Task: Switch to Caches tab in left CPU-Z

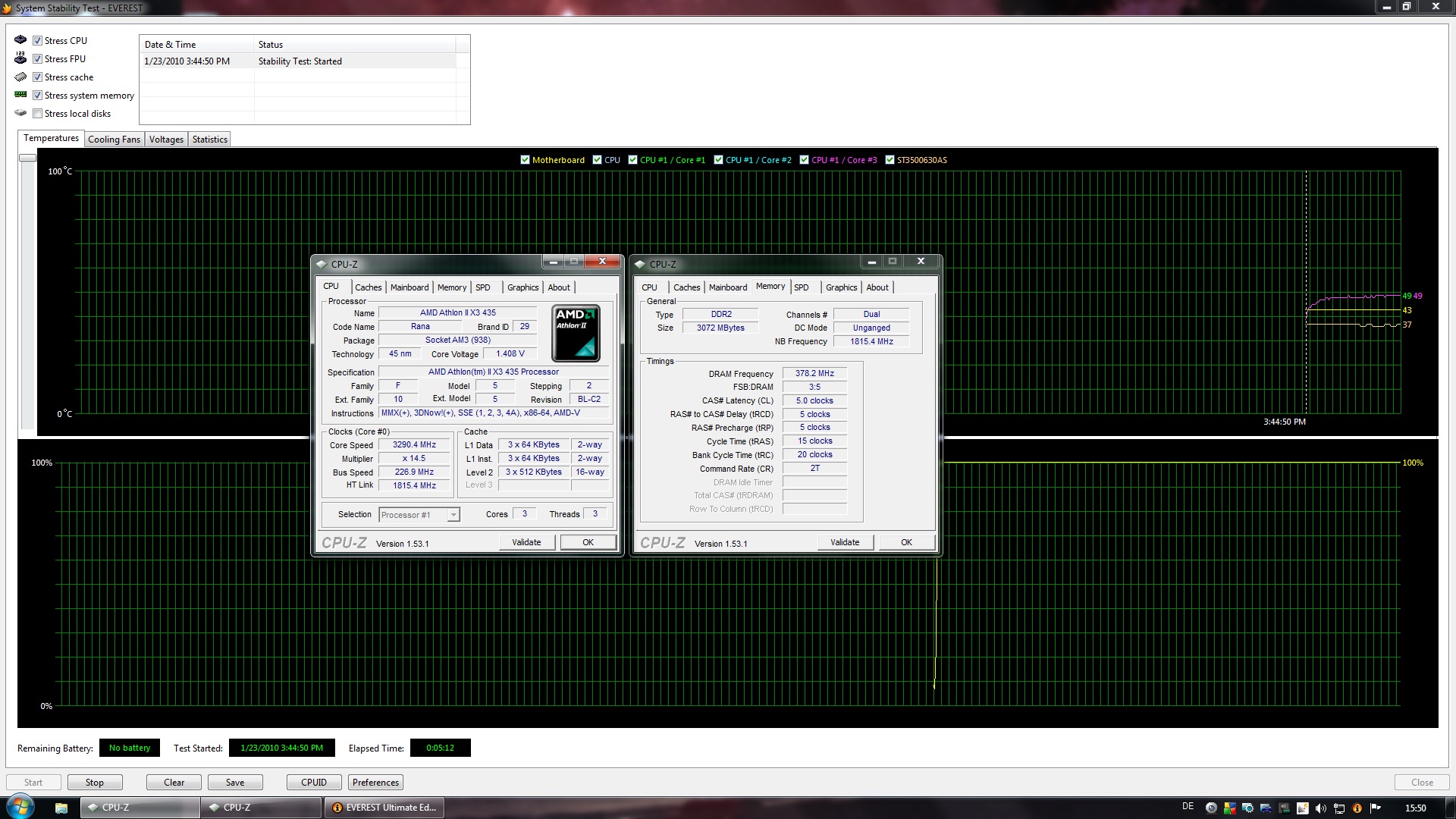Action: (x=369, y=287)
